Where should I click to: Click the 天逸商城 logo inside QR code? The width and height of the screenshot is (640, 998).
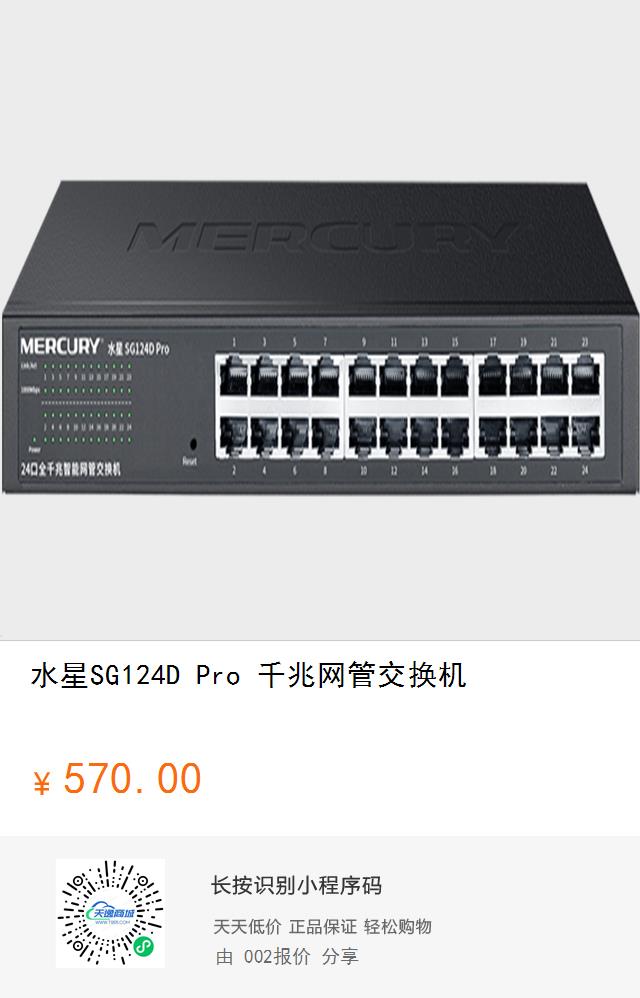coord(110,914)
